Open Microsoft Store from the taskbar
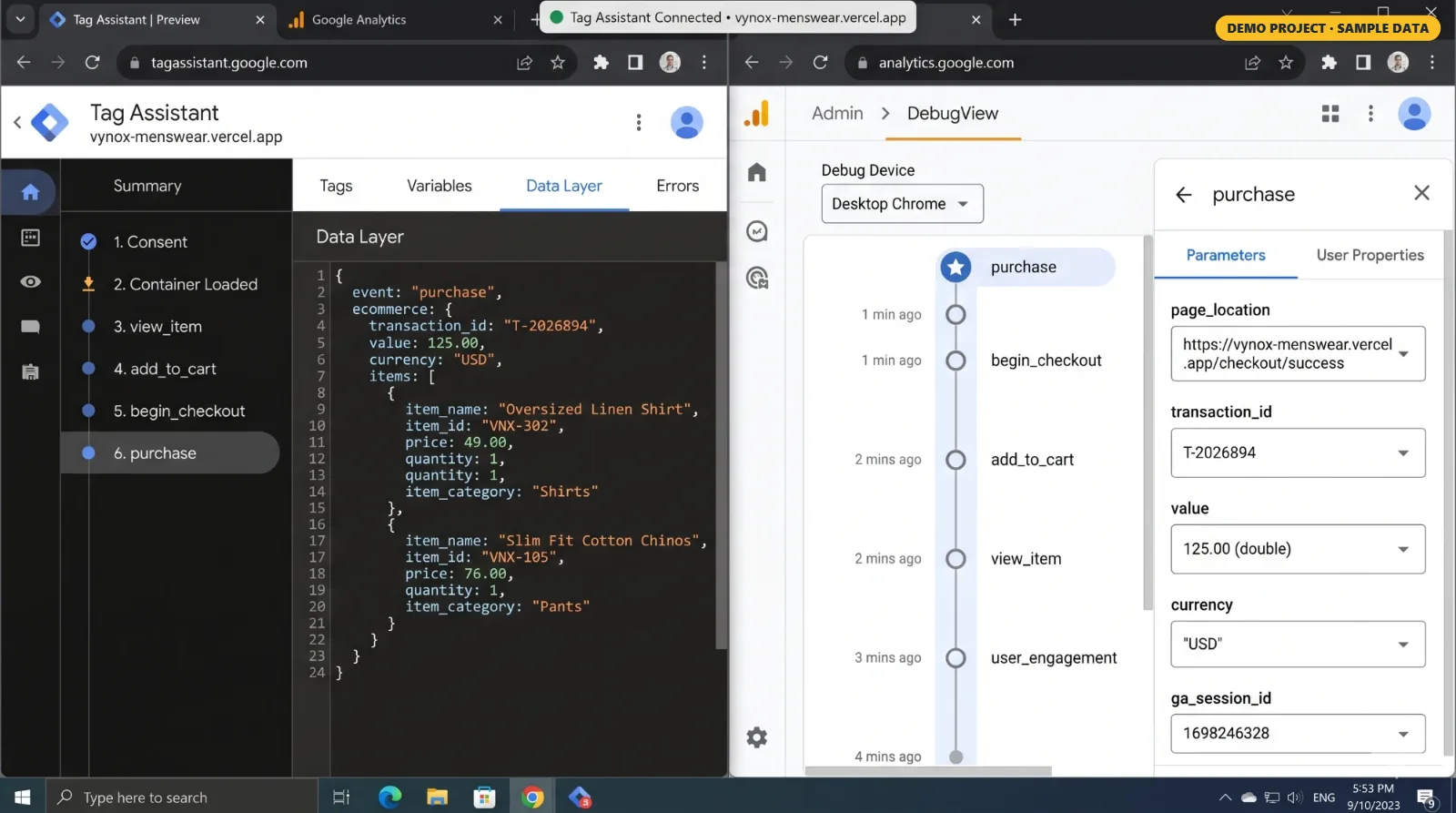Image resolution: width=1456 pixels, height=813 pixels. pyautogui.click(x=485, y=797)
